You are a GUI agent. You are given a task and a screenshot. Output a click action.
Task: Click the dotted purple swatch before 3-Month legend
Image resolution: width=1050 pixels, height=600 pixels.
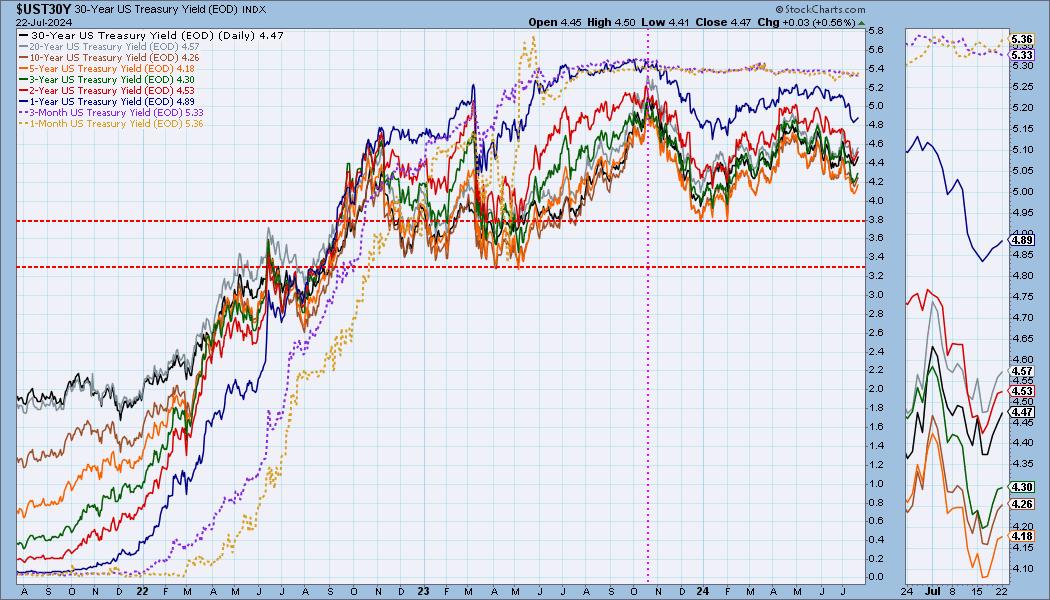(x=23, y=112)
